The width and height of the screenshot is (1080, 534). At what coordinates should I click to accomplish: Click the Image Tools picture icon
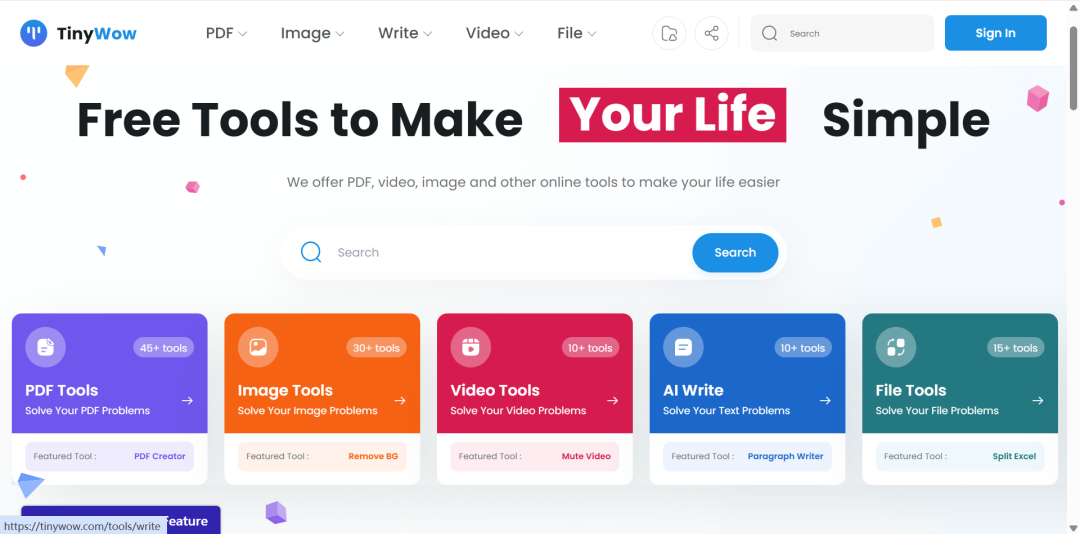click(258, 347)
